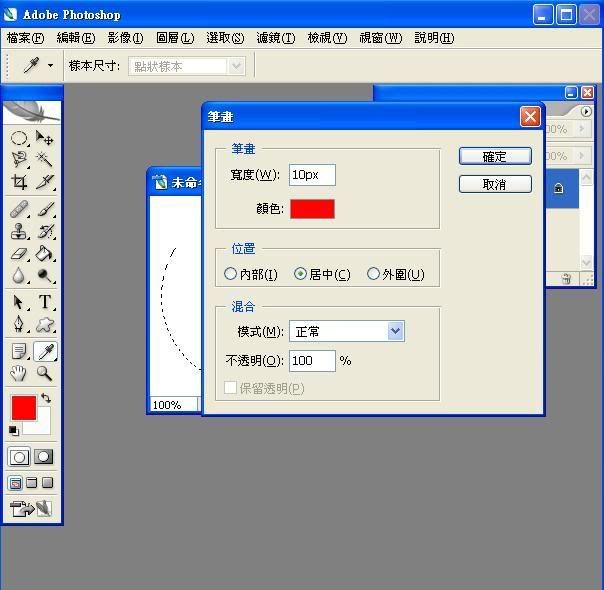Select the Clone Stamp tool
Viewport: 604px width, 590px height.
pos(19,231)
